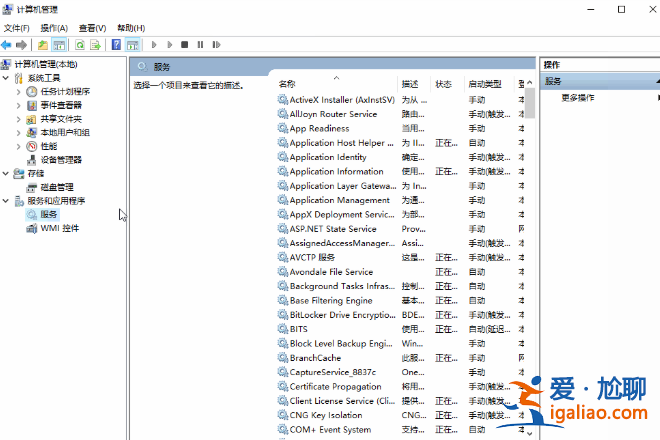Click the services list scrollbar thumb

click(530, 103)
